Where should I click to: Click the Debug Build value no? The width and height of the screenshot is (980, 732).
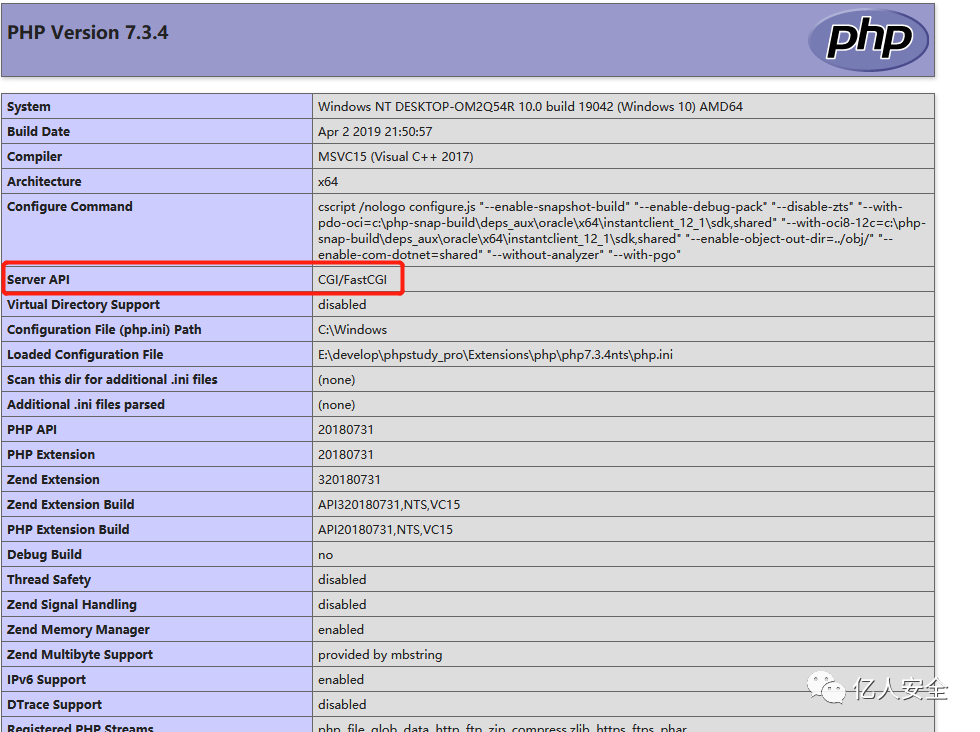tap(325, 555)
